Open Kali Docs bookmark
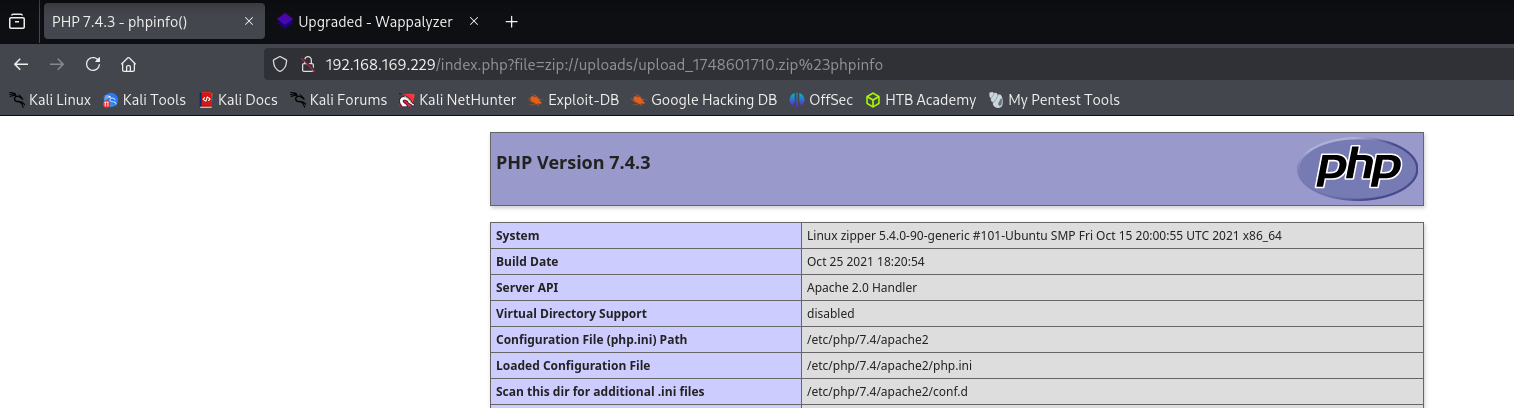This screenshot has height=408, width=1514. click(239, 100)
